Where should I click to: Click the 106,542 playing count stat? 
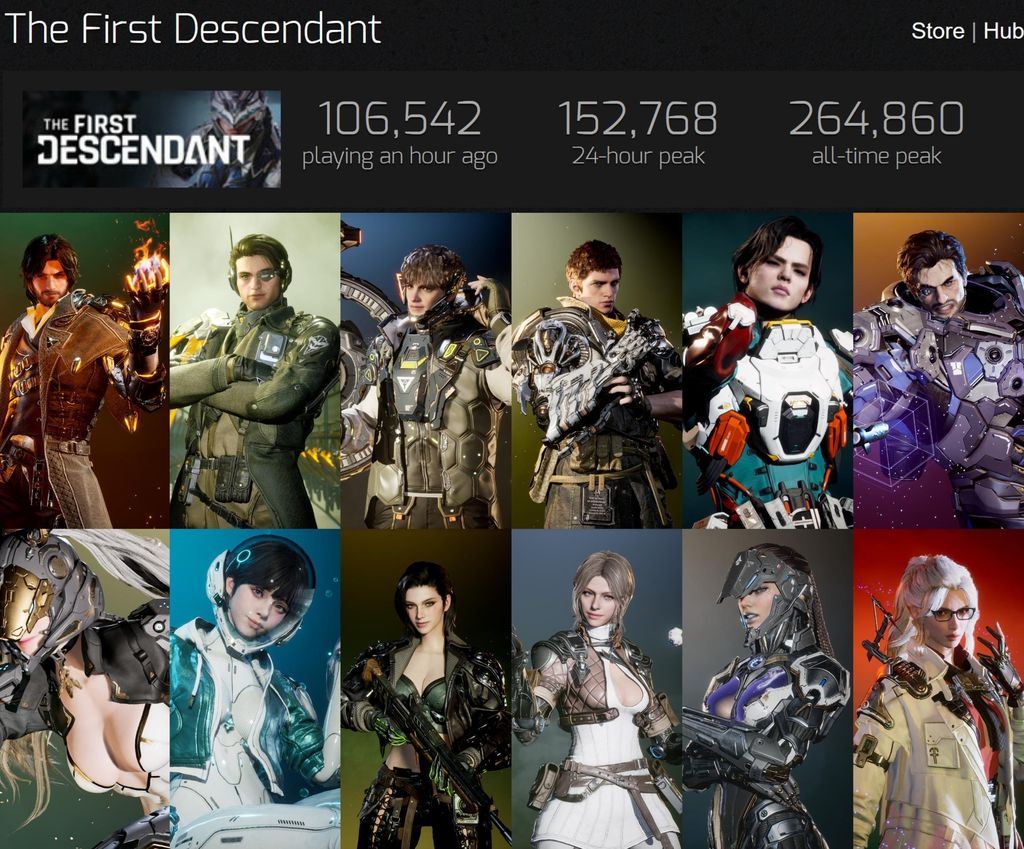400,118
